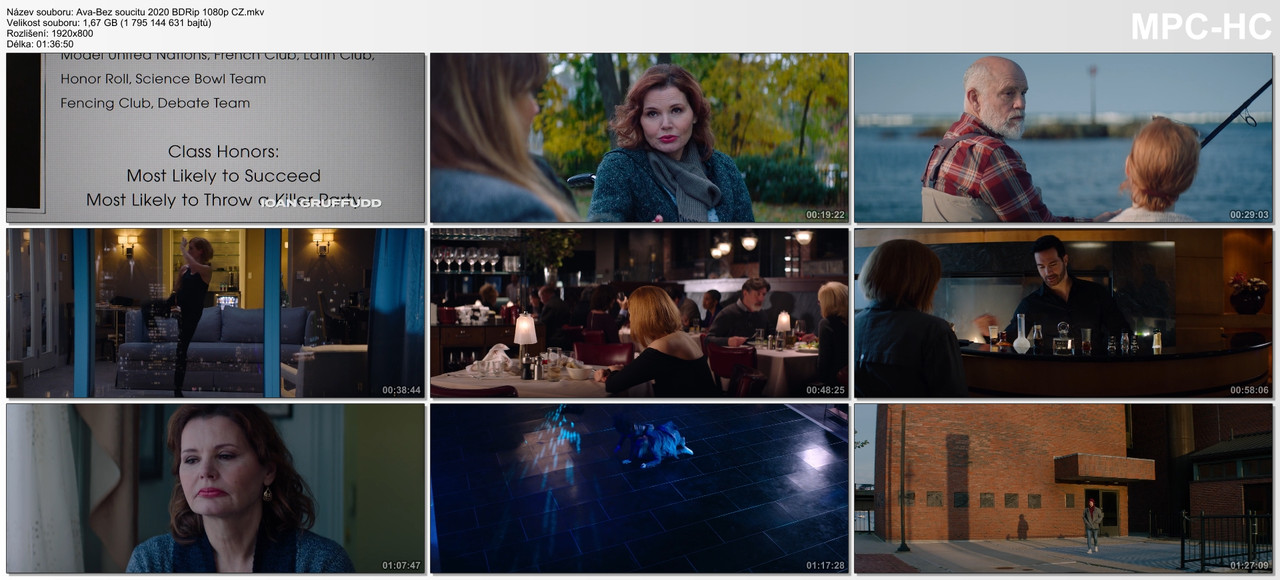This screenshot has height=580, width=1280.
Task: Click the resolution text '1920x800'
Action: (x=73, y=34)
